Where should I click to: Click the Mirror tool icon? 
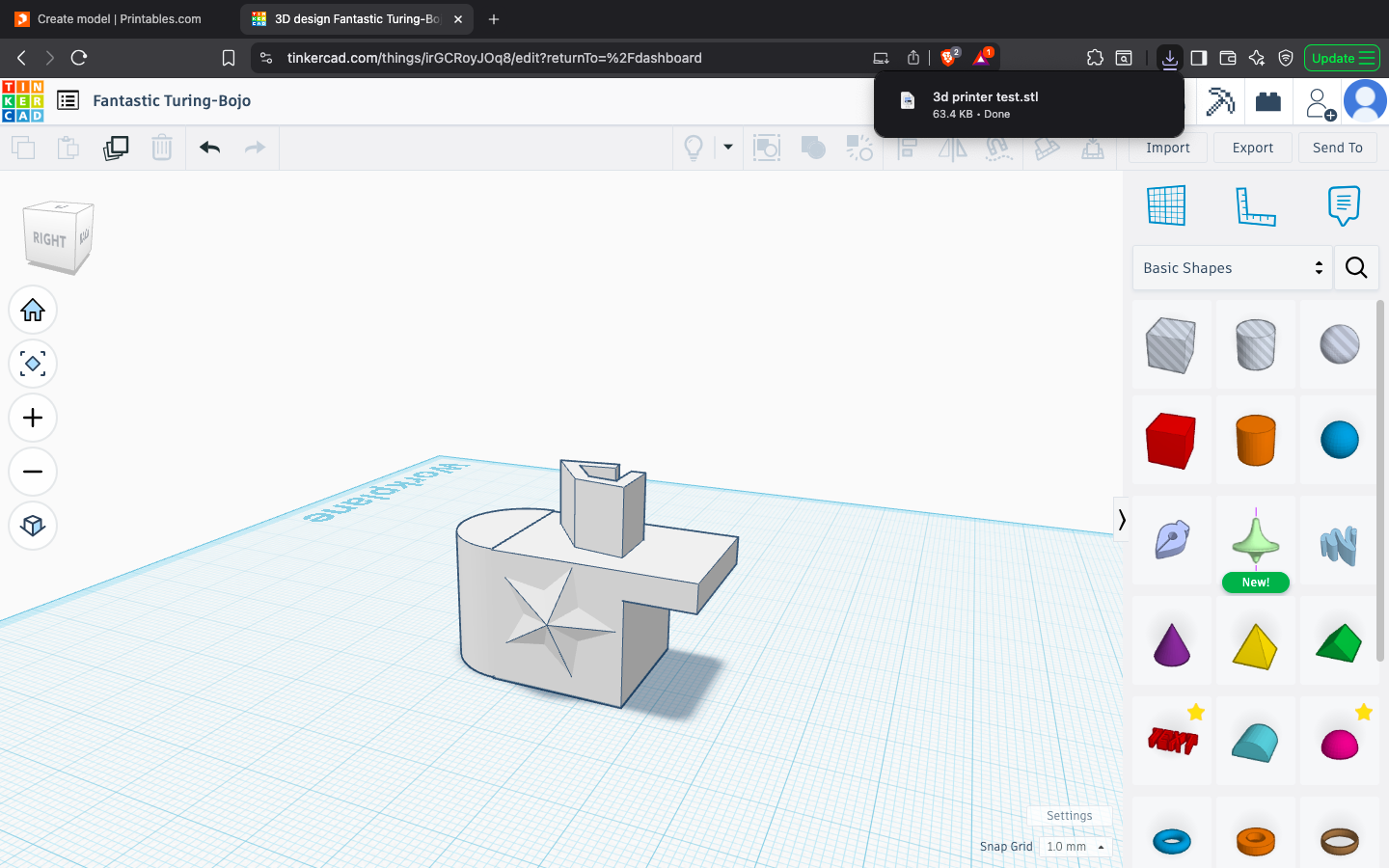tap(952, 148)
